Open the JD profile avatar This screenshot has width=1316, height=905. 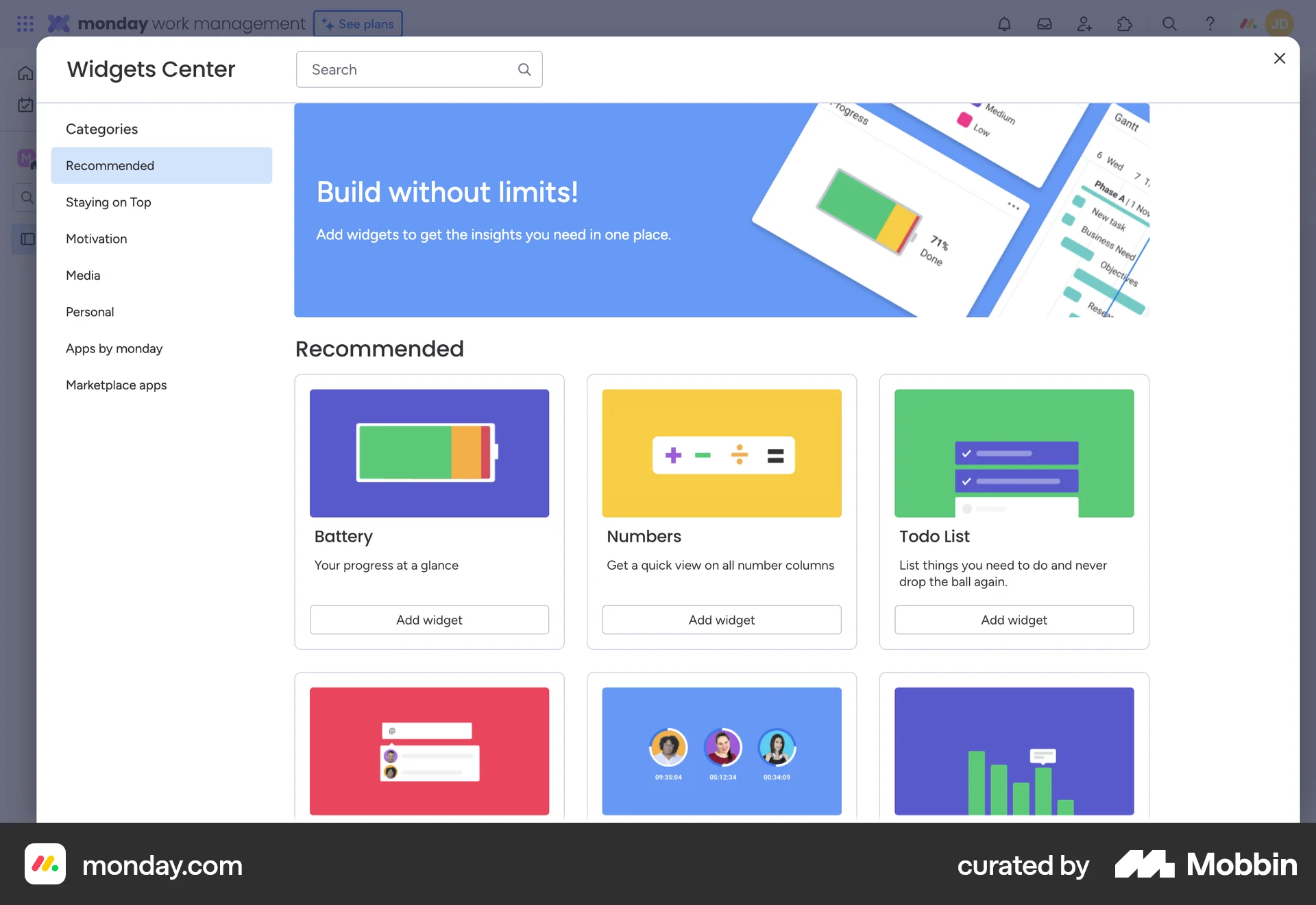pos(1279,23)
